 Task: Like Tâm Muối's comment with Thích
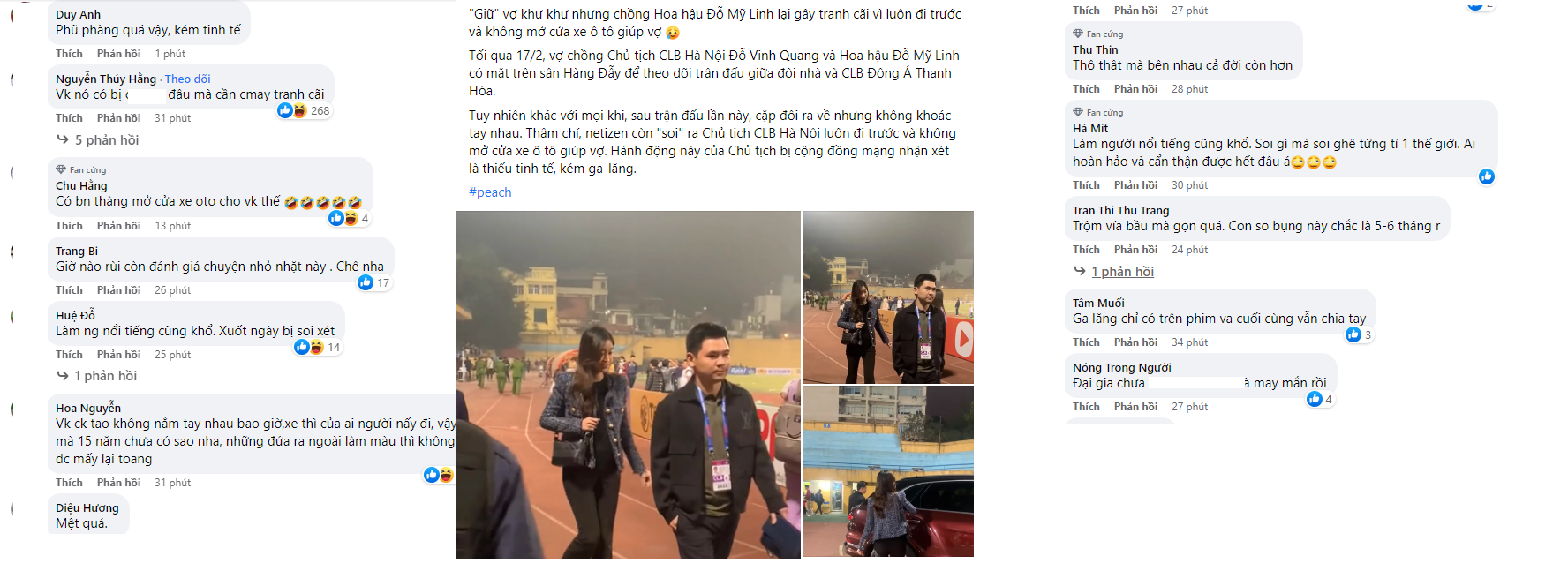1086,342
